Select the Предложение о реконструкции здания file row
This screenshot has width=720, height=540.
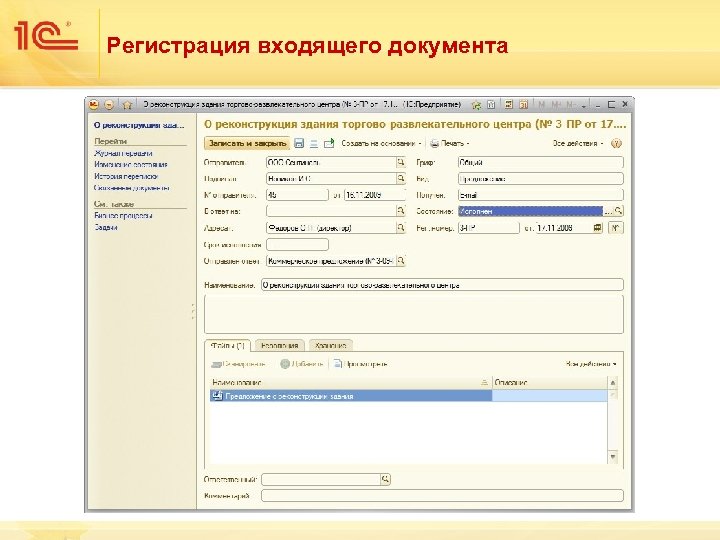click(409, 396)
